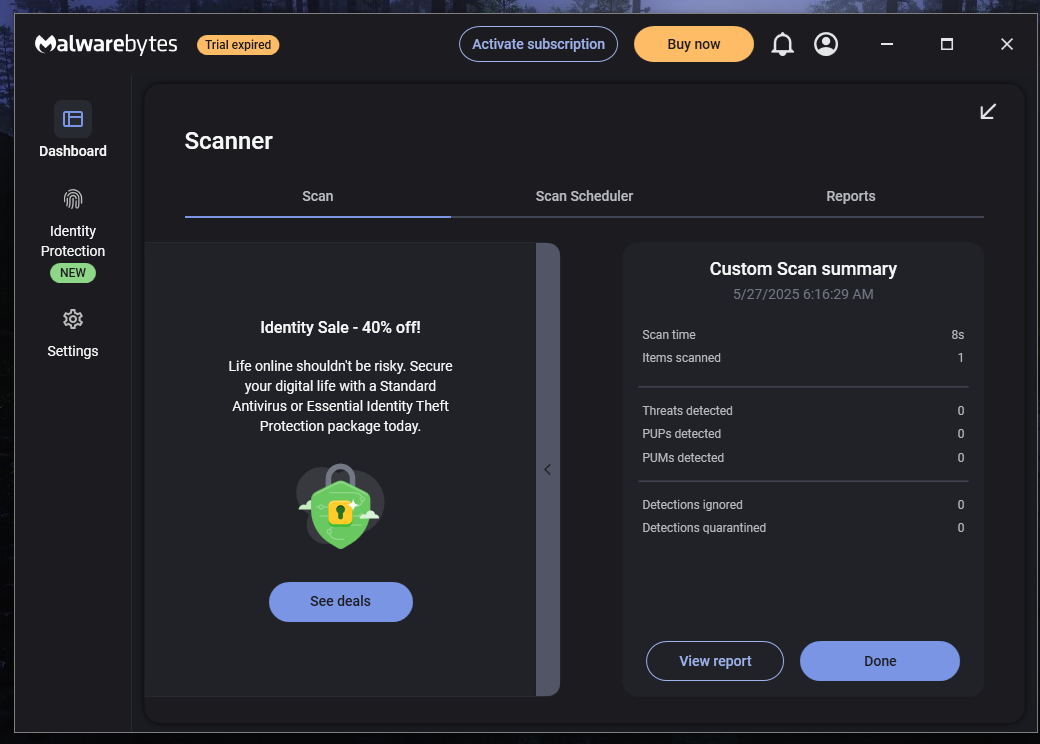
Task: Open the account profile icon
Action: pos(826,44)
